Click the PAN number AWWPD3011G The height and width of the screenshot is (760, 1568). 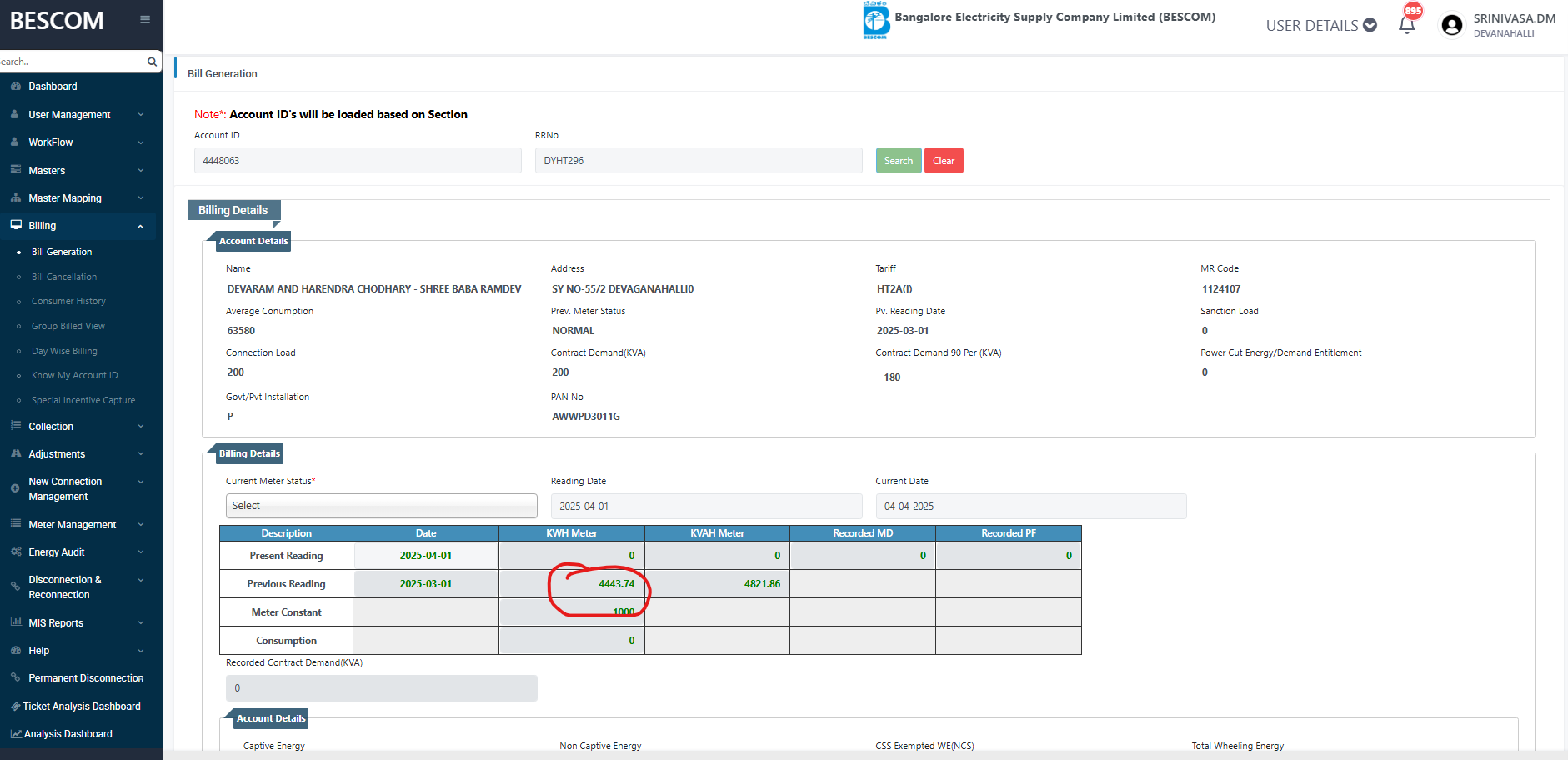(586, 417)
